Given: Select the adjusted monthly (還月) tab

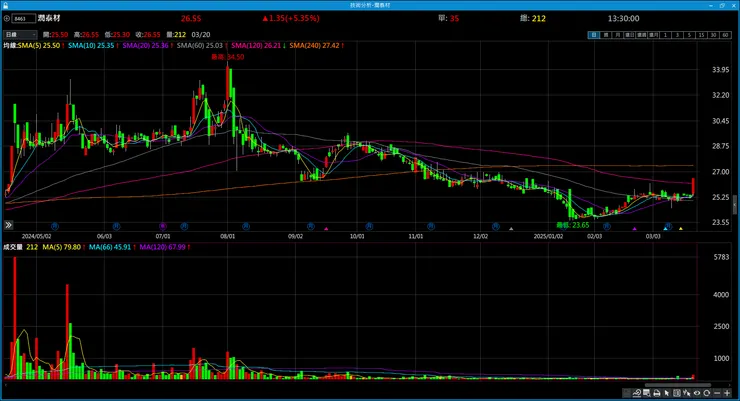Looking at the screenshot, I should [654, 35].
